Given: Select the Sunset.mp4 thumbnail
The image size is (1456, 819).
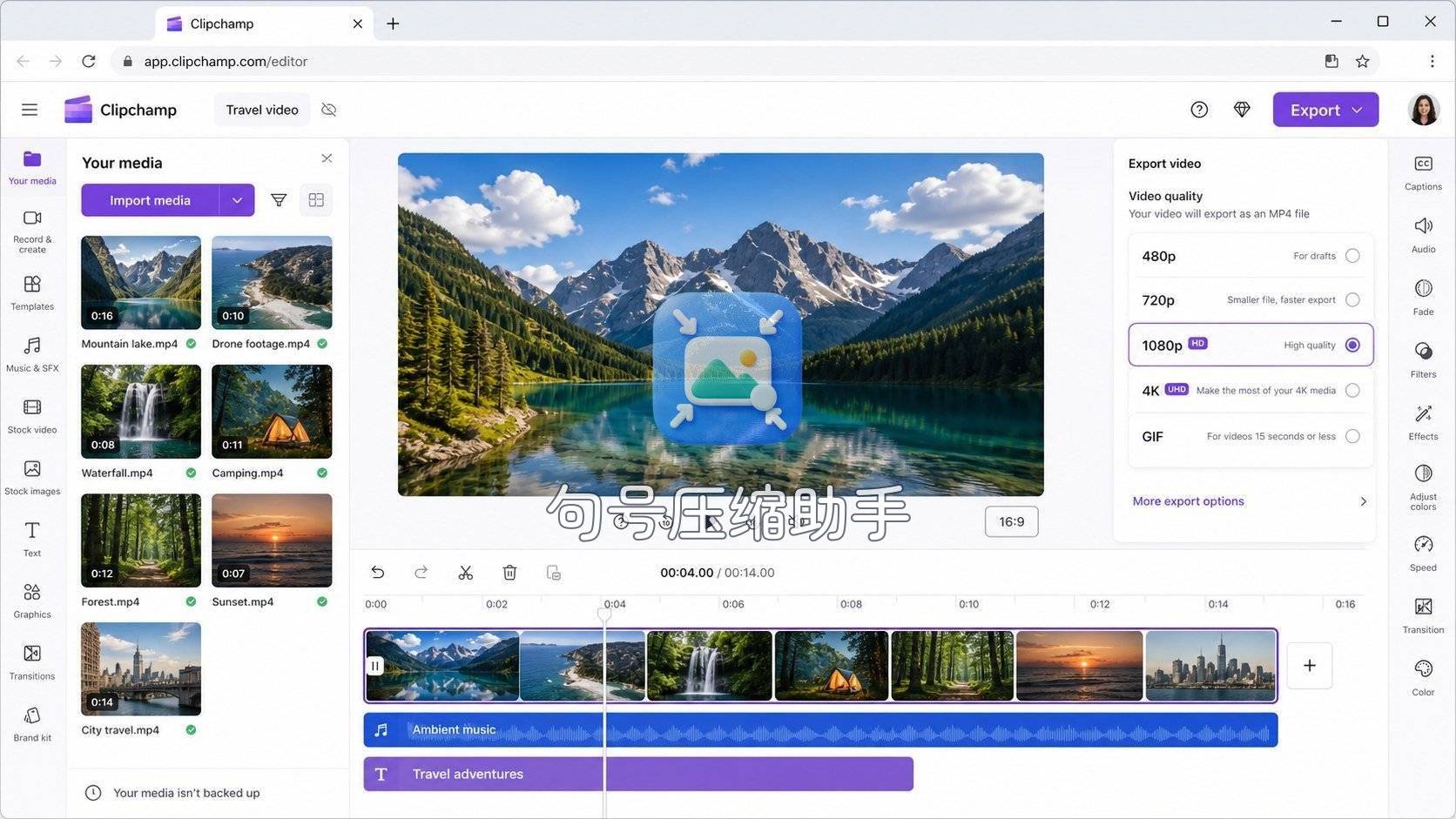Looking at the screenshot, I should (272, 540).
